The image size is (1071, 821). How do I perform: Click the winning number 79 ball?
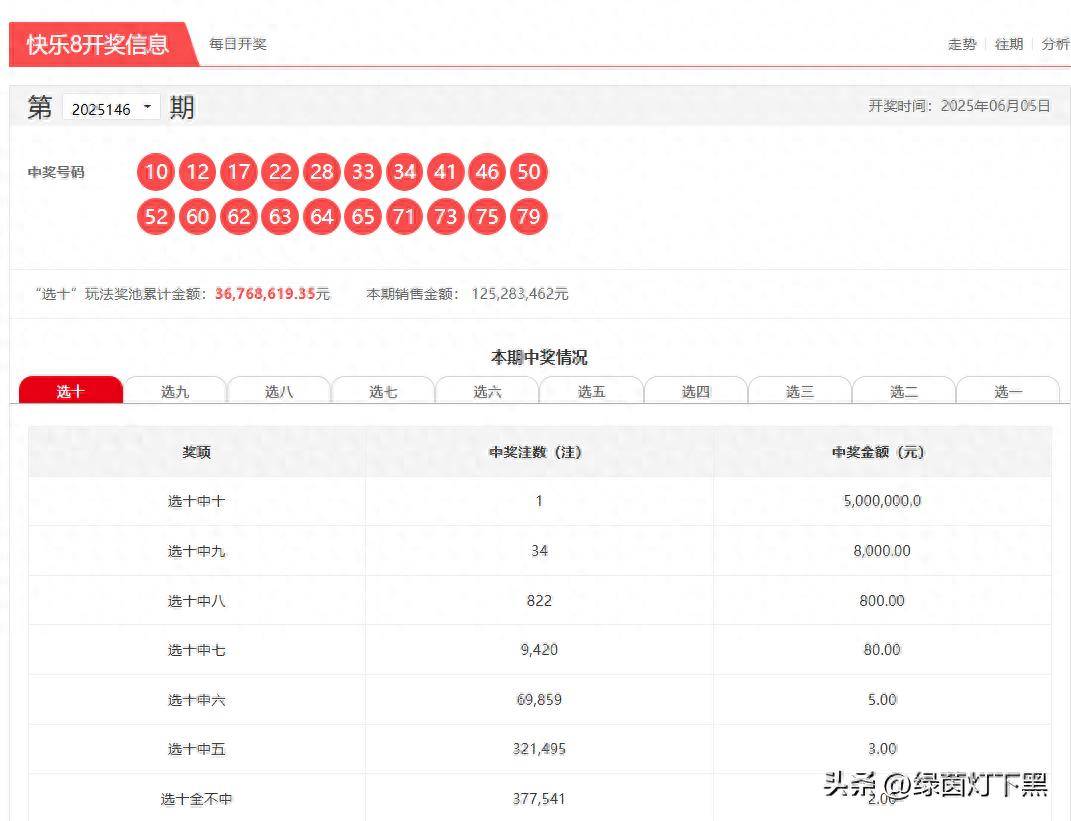pyautogui.click(x=529, y=217)
